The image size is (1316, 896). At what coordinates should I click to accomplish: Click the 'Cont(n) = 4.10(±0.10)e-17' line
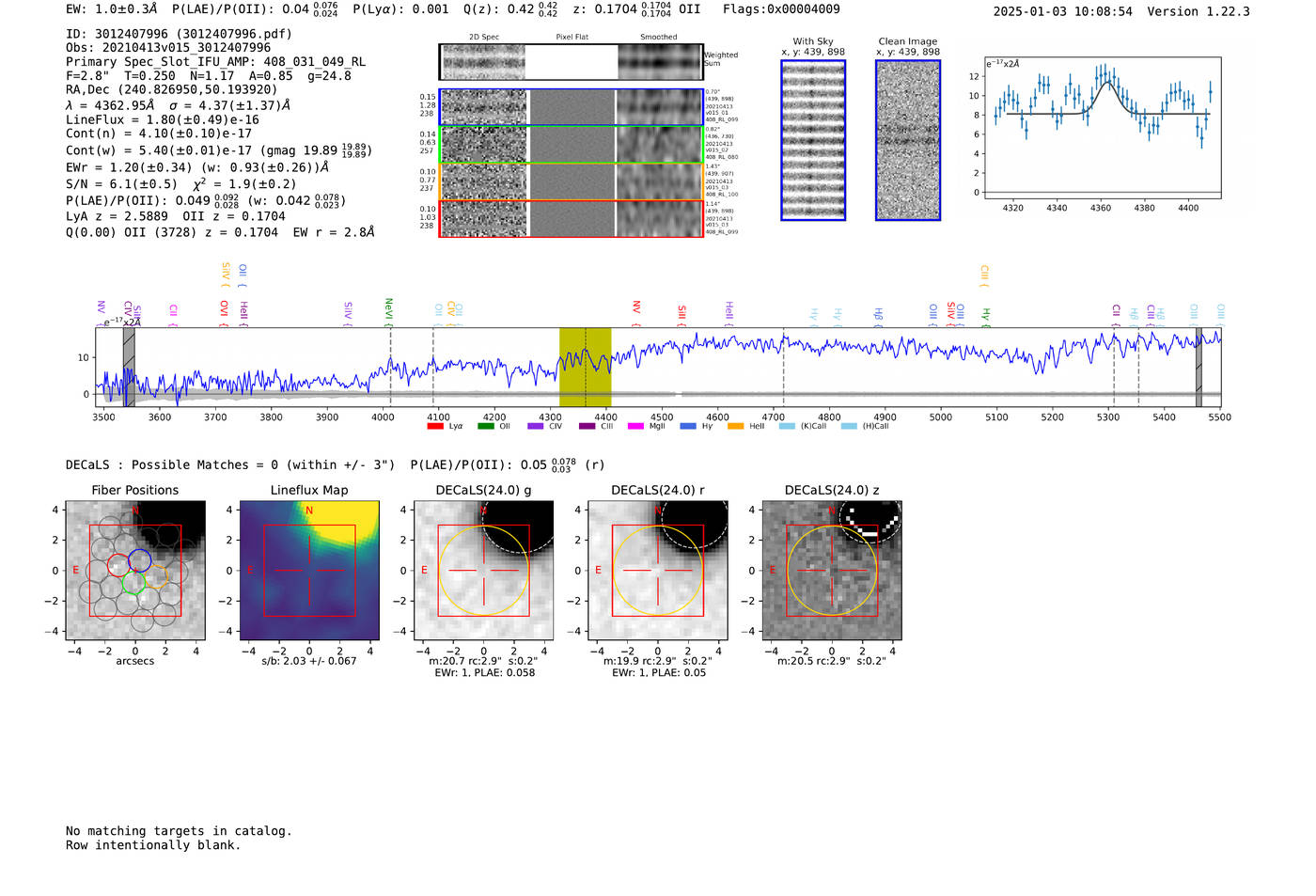point(159,134)
